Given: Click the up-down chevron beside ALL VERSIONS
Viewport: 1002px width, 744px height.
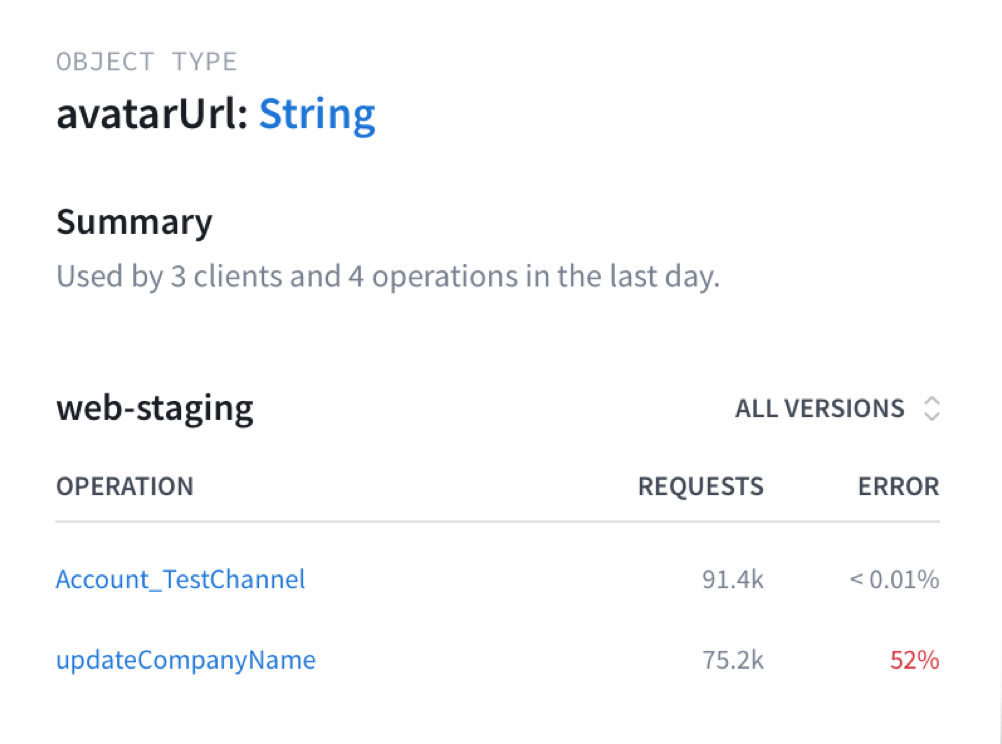Looking at the screenshot, I should pyautogui.click(x=932, y=408).
